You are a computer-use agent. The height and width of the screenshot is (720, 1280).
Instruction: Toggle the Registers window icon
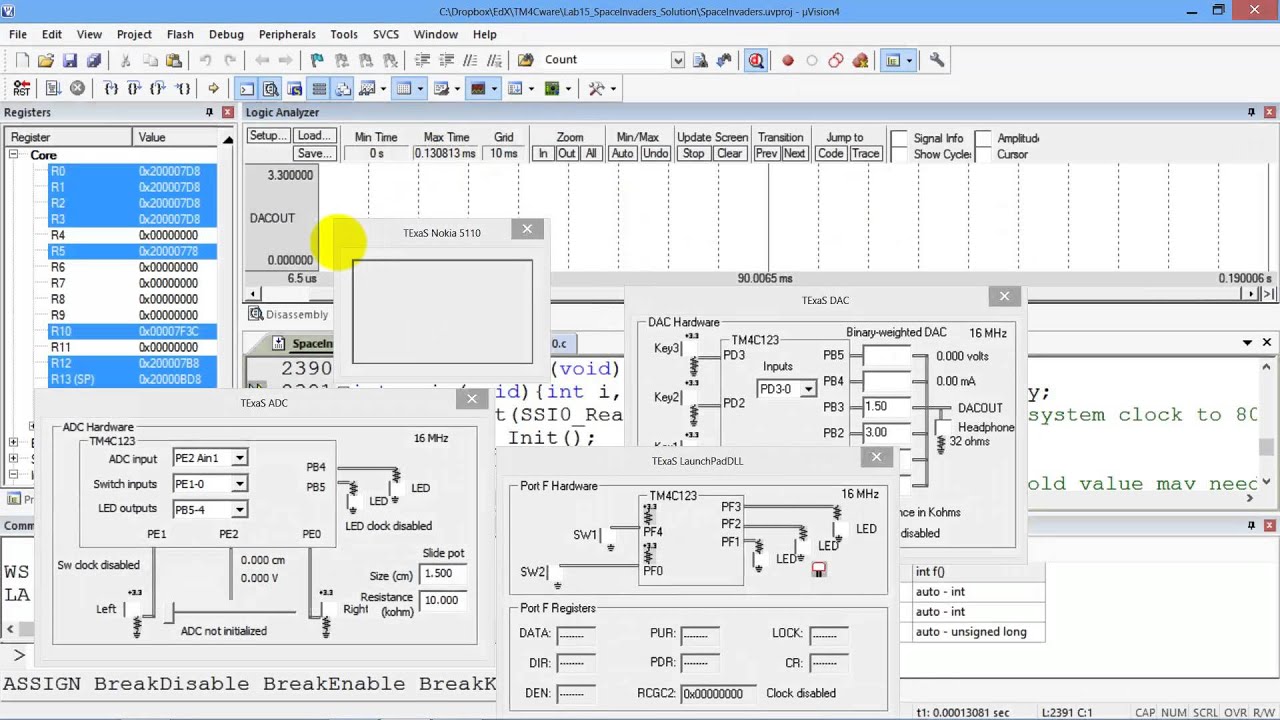(x=319, y=88)
